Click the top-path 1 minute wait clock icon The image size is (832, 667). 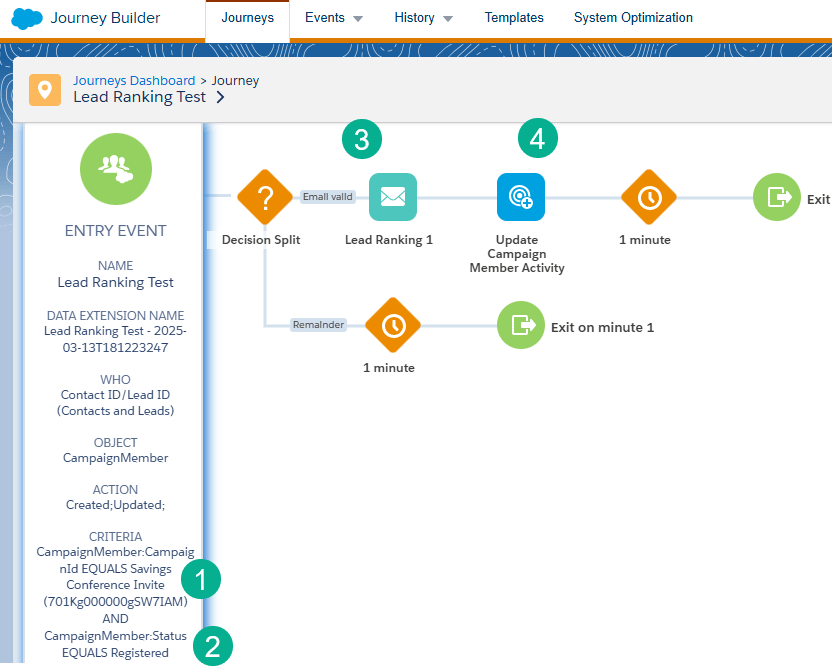click(649, 197)
